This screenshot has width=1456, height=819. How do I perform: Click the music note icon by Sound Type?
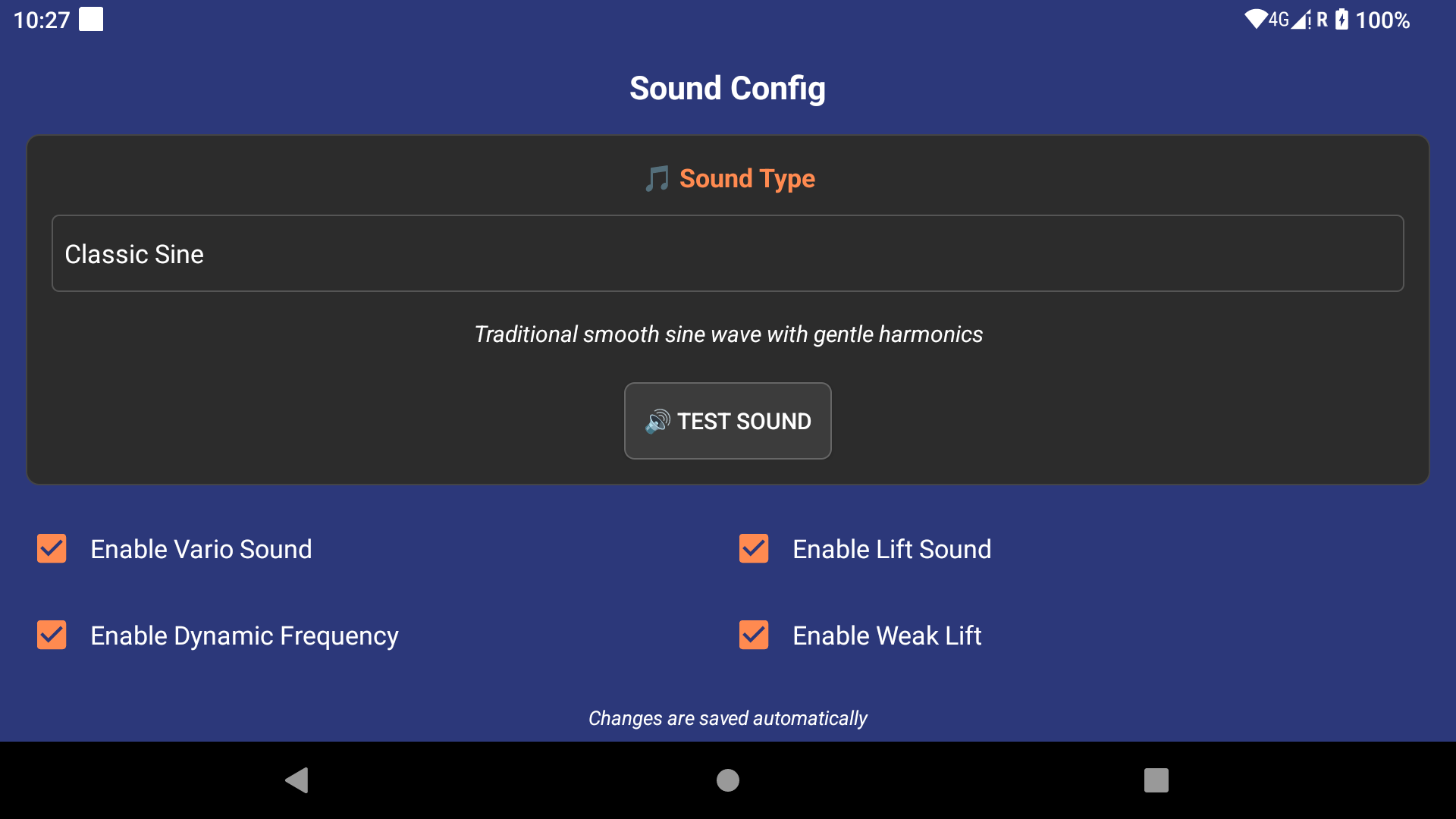(657, 179)
